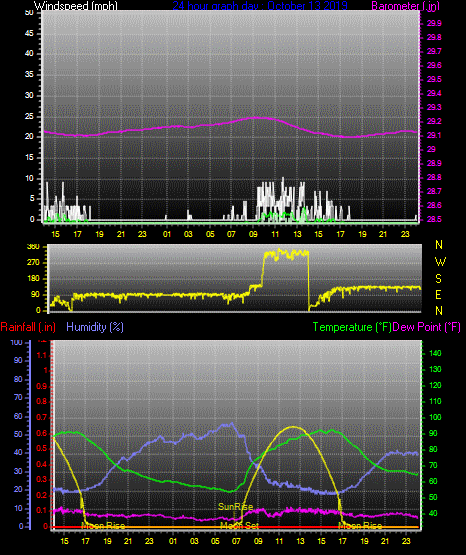Click the "45" windspeed axis value
This screenshot has width=466, height=555.
click(x=29, y=33)
